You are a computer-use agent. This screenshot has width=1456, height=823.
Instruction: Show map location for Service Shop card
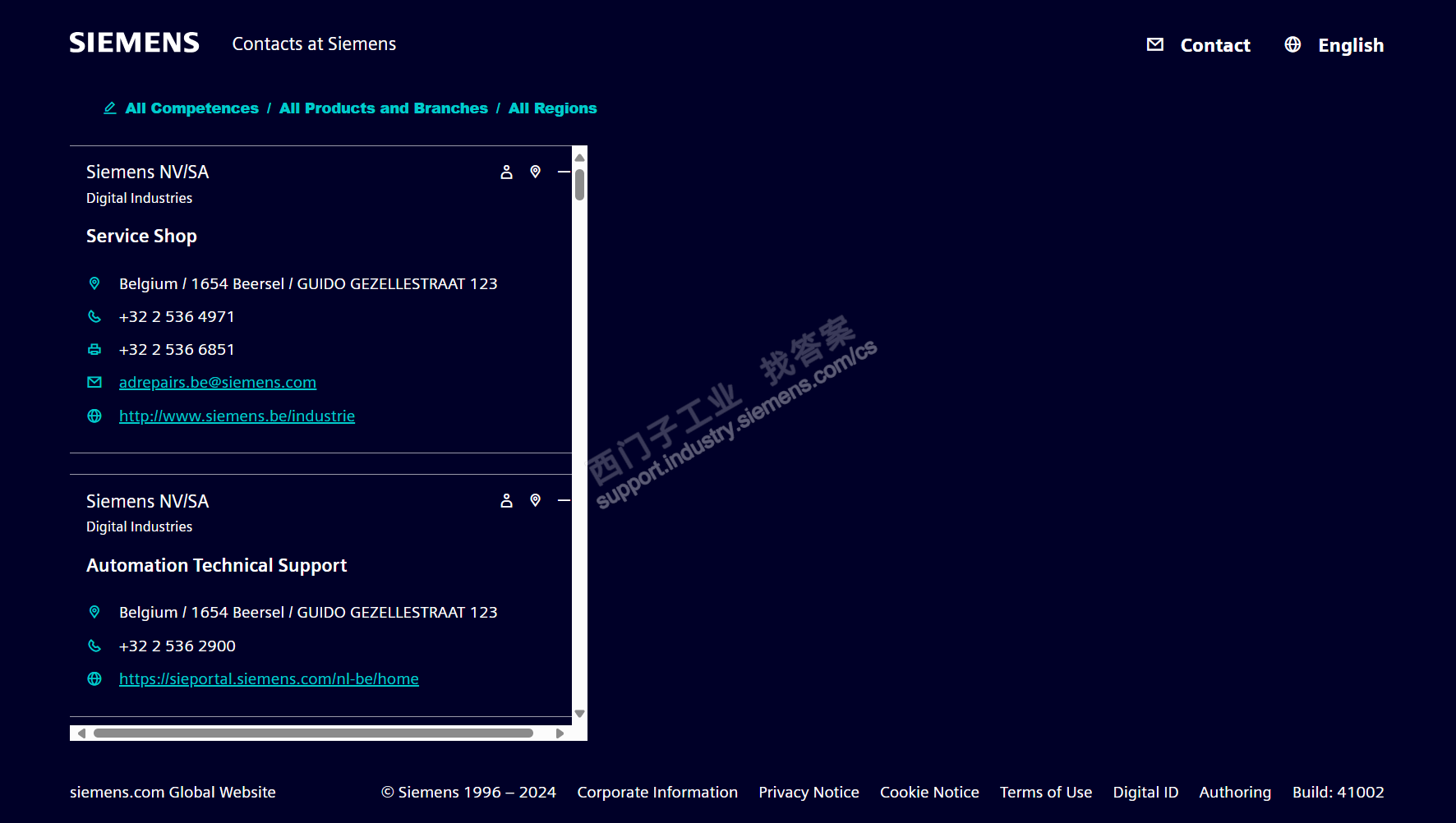(535, 172)
